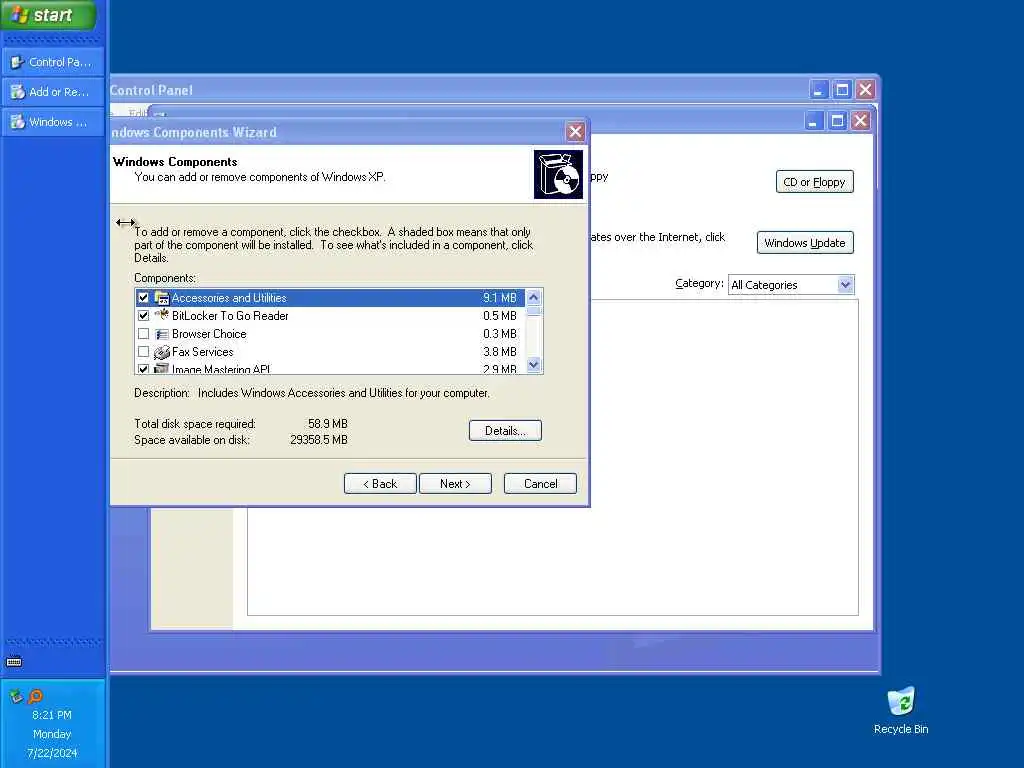
Task: Open the Start menu
Action: [48, 14]
